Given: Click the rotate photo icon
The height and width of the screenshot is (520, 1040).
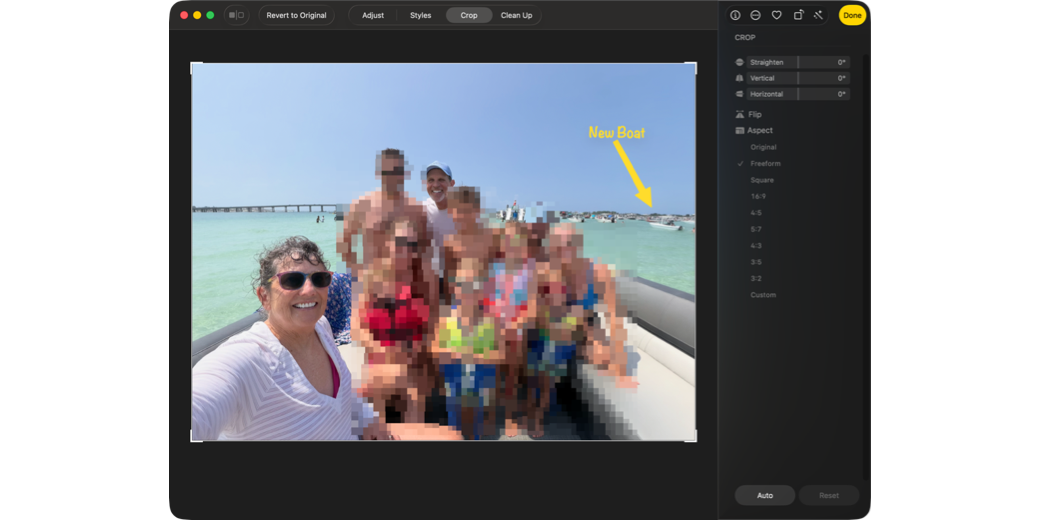Looking at the screenshot, I should click(x=799, y=15).
